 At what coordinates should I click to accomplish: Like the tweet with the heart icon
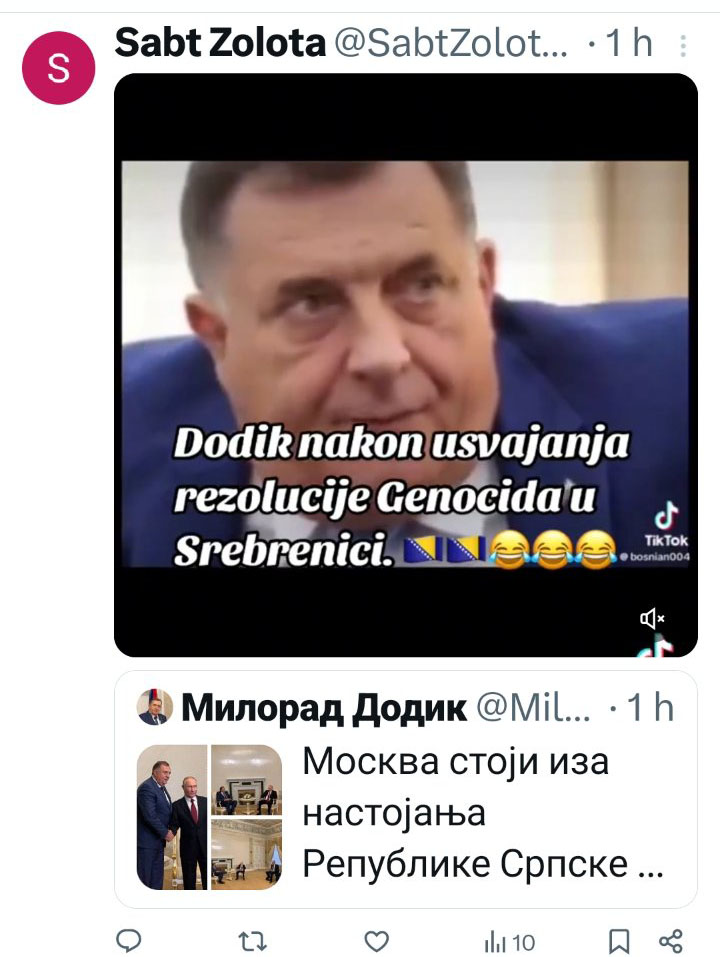coord(376,941)
